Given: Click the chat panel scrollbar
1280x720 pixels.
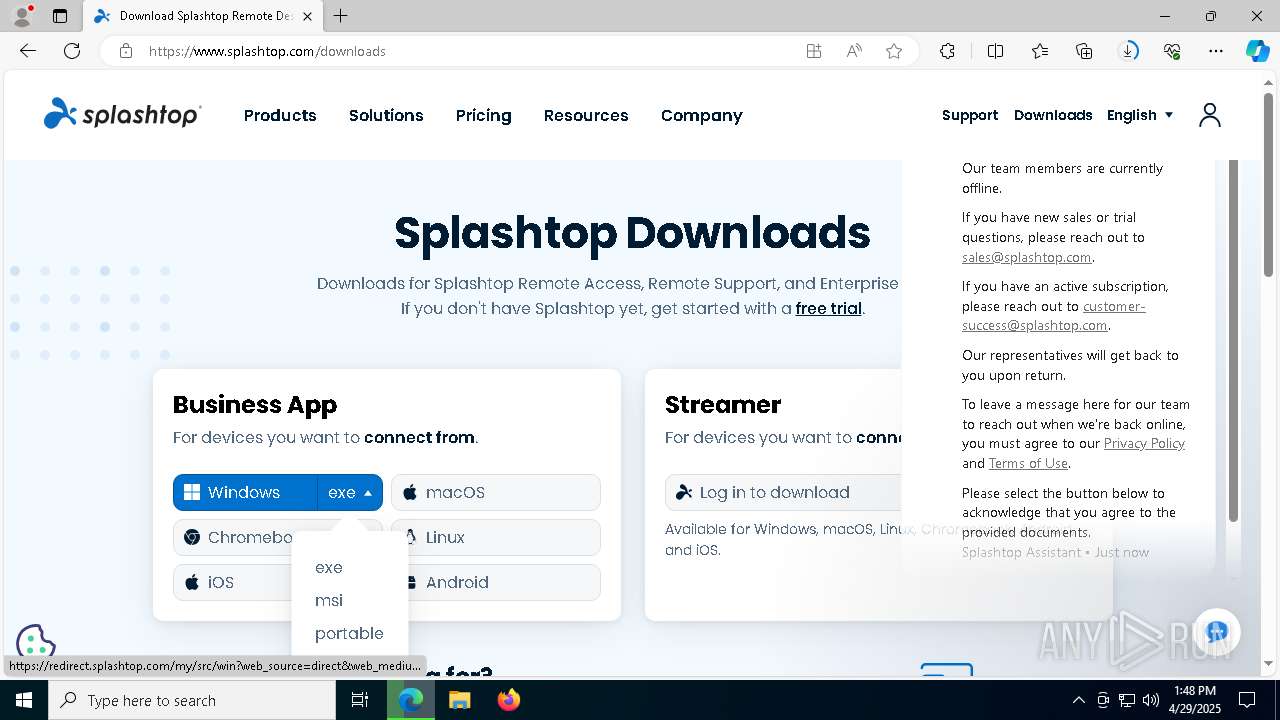Looking at the screenshot, I should point(1233,340).
